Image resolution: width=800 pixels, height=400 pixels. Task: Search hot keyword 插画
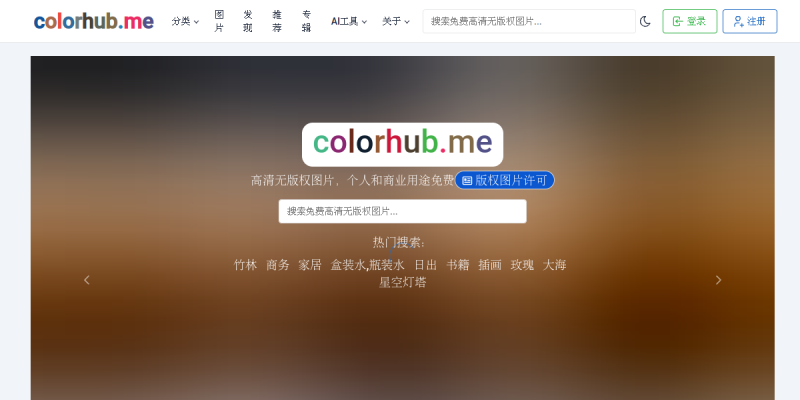tap(490, 265)
